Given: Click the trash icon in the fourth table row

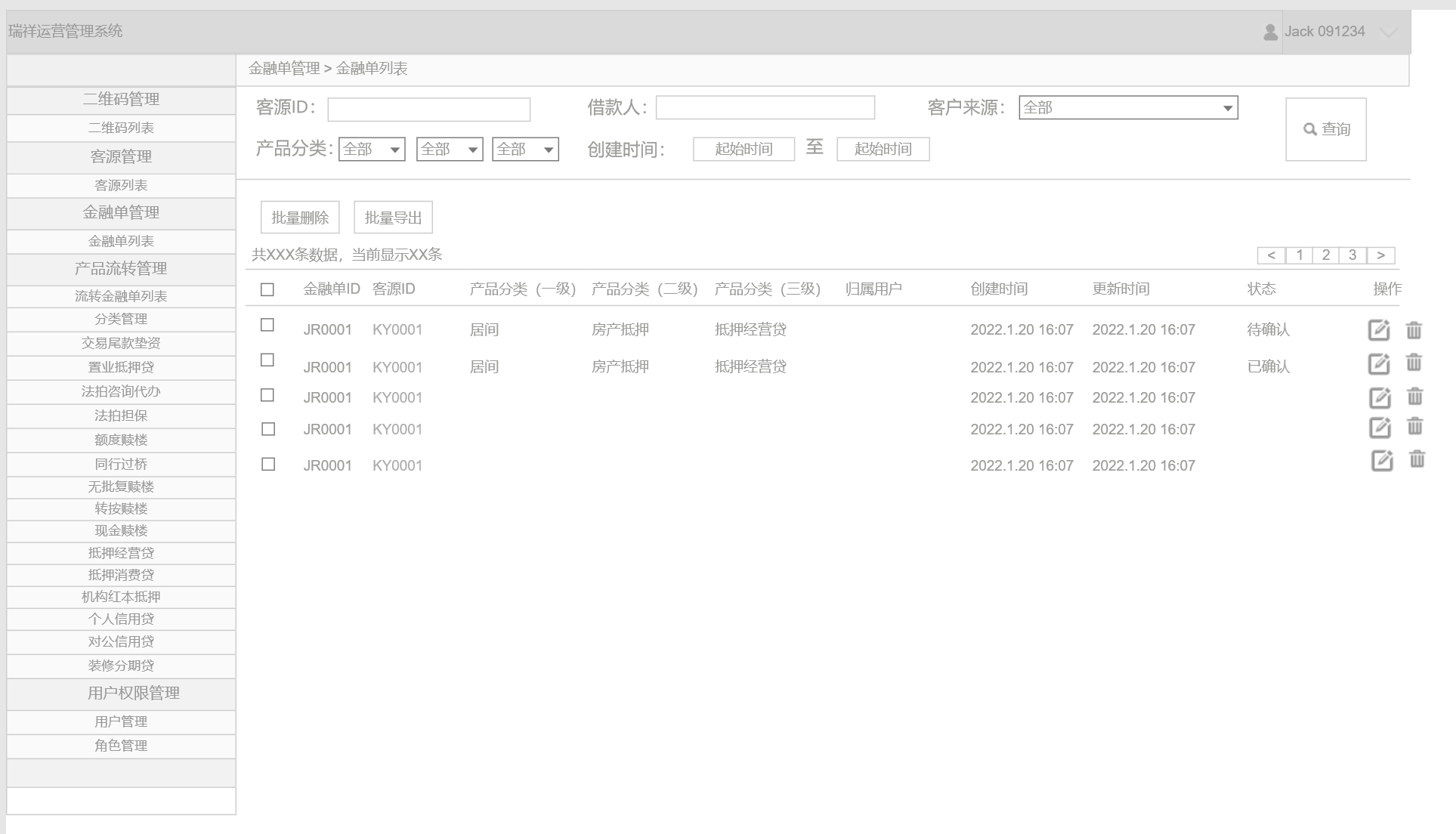Looking at the screenshot, I should (x=1414, y=426).
